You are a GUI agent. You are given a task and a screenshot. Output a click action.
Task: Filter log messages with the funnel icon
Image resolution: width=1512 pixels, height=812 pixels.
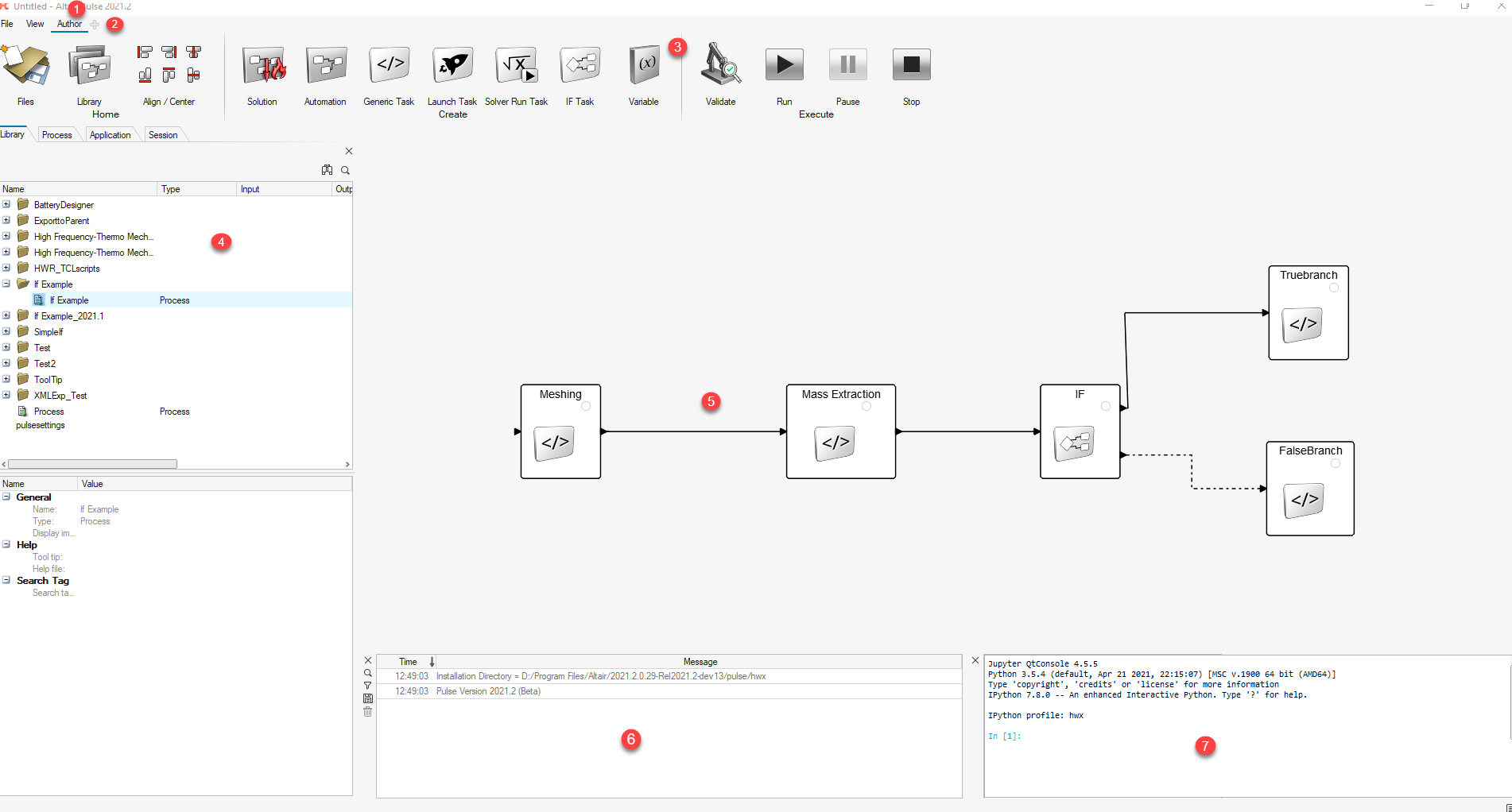[x=367, y=686]
